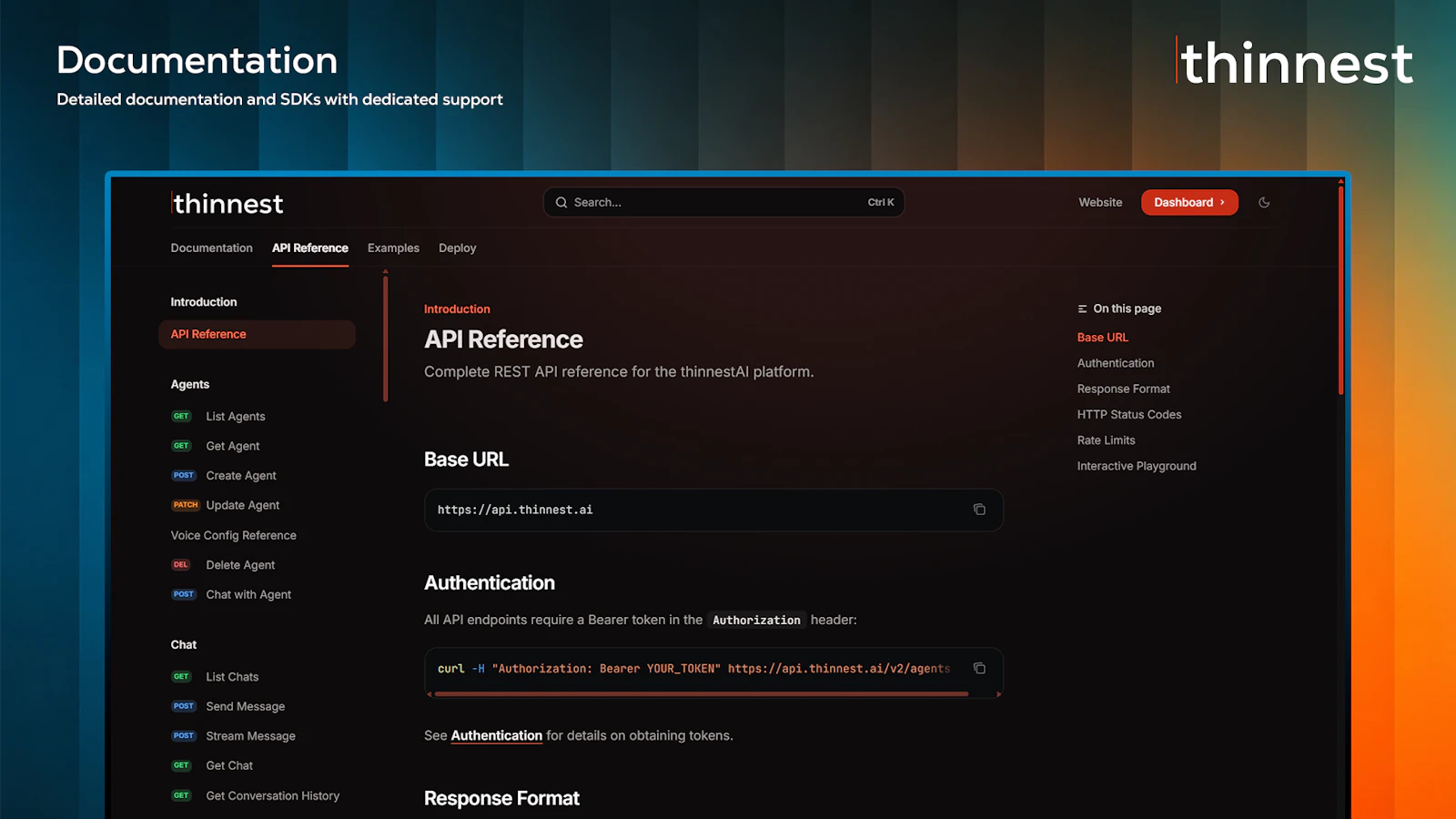Click the page vertical scrollbar
This screenshot has height=819, width=1456.
[1340, 289]
